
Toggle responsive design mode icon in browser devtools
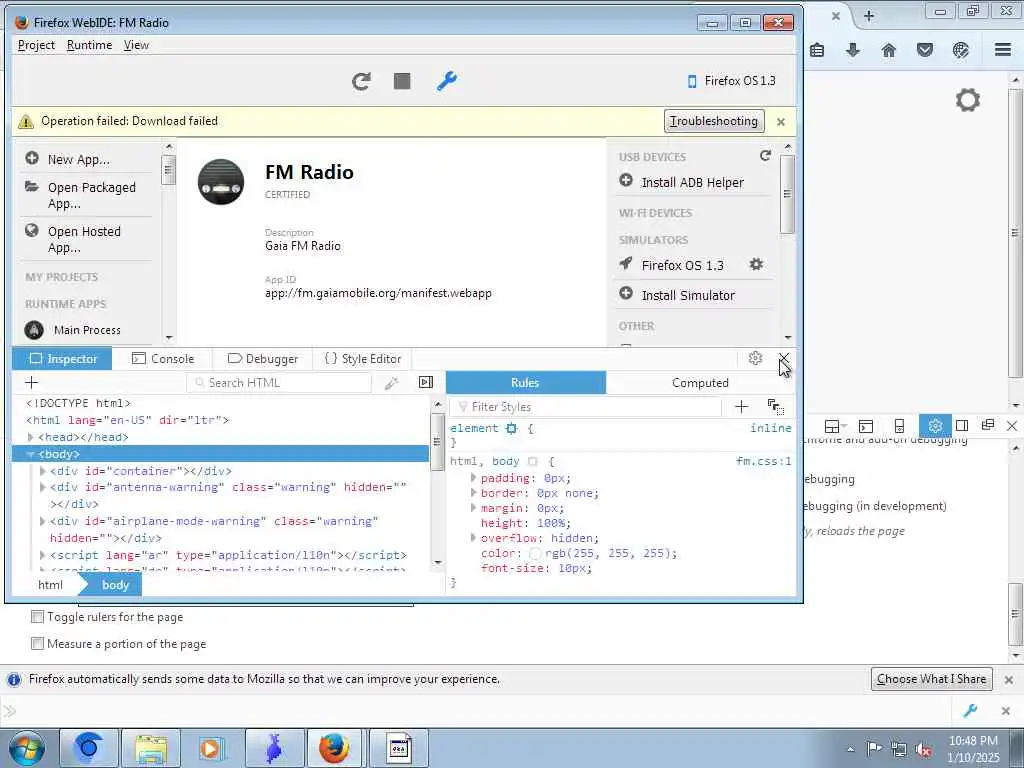point(899,426)
